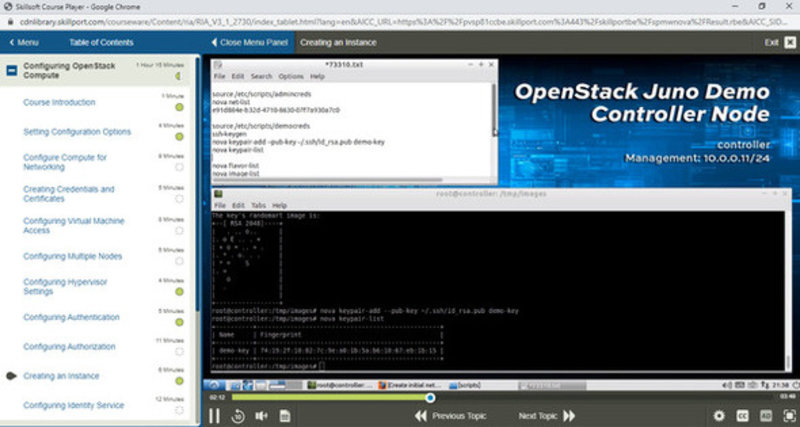Click the rewind 10 seconds icon
The width and height of the screenshot is (800, 427).
click(238, 416)
